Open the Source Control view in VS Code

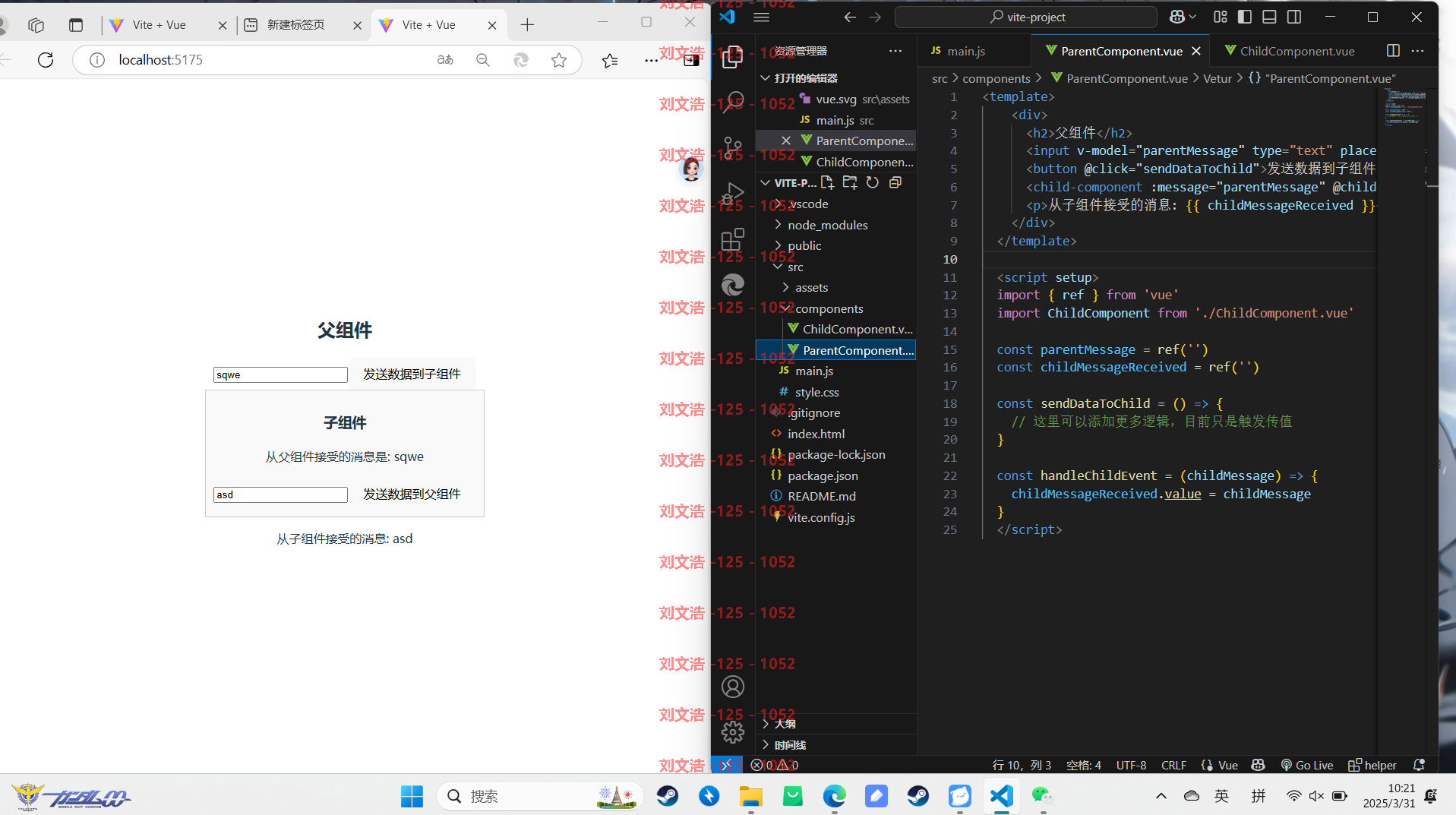(x=732, y=148)
